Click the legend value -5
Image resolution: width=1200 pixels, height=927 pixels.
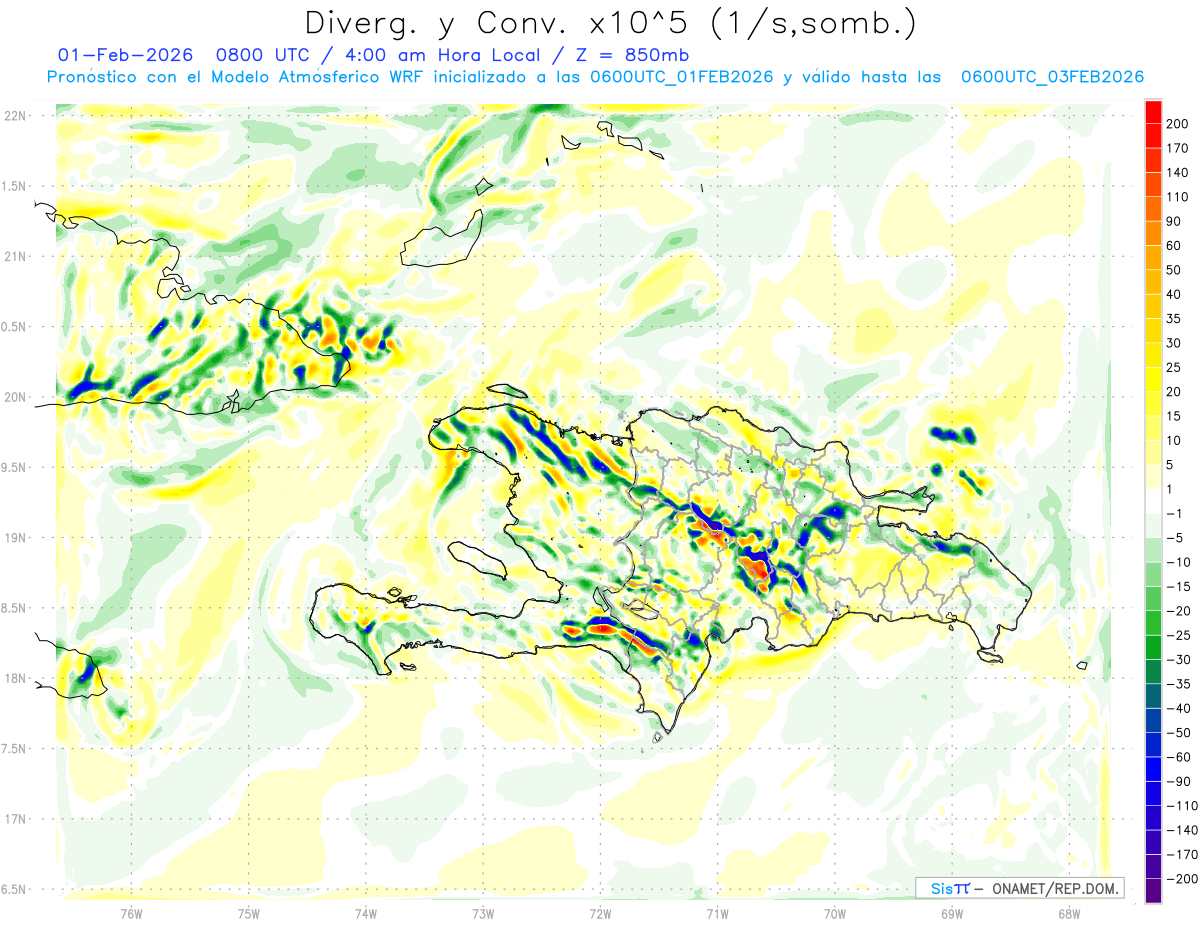[1174, 538]
